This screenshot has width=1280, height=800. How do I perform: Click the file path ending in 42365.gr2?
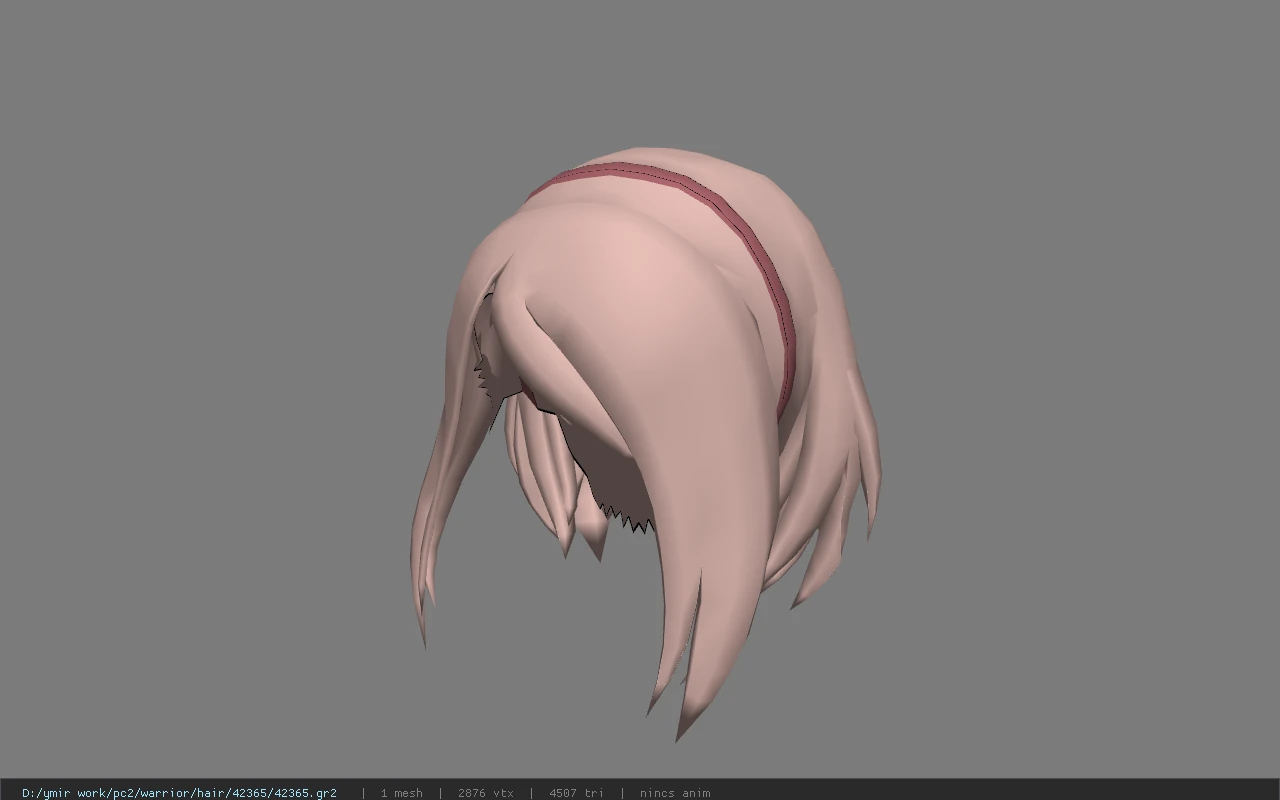click(x=179, y=793)
